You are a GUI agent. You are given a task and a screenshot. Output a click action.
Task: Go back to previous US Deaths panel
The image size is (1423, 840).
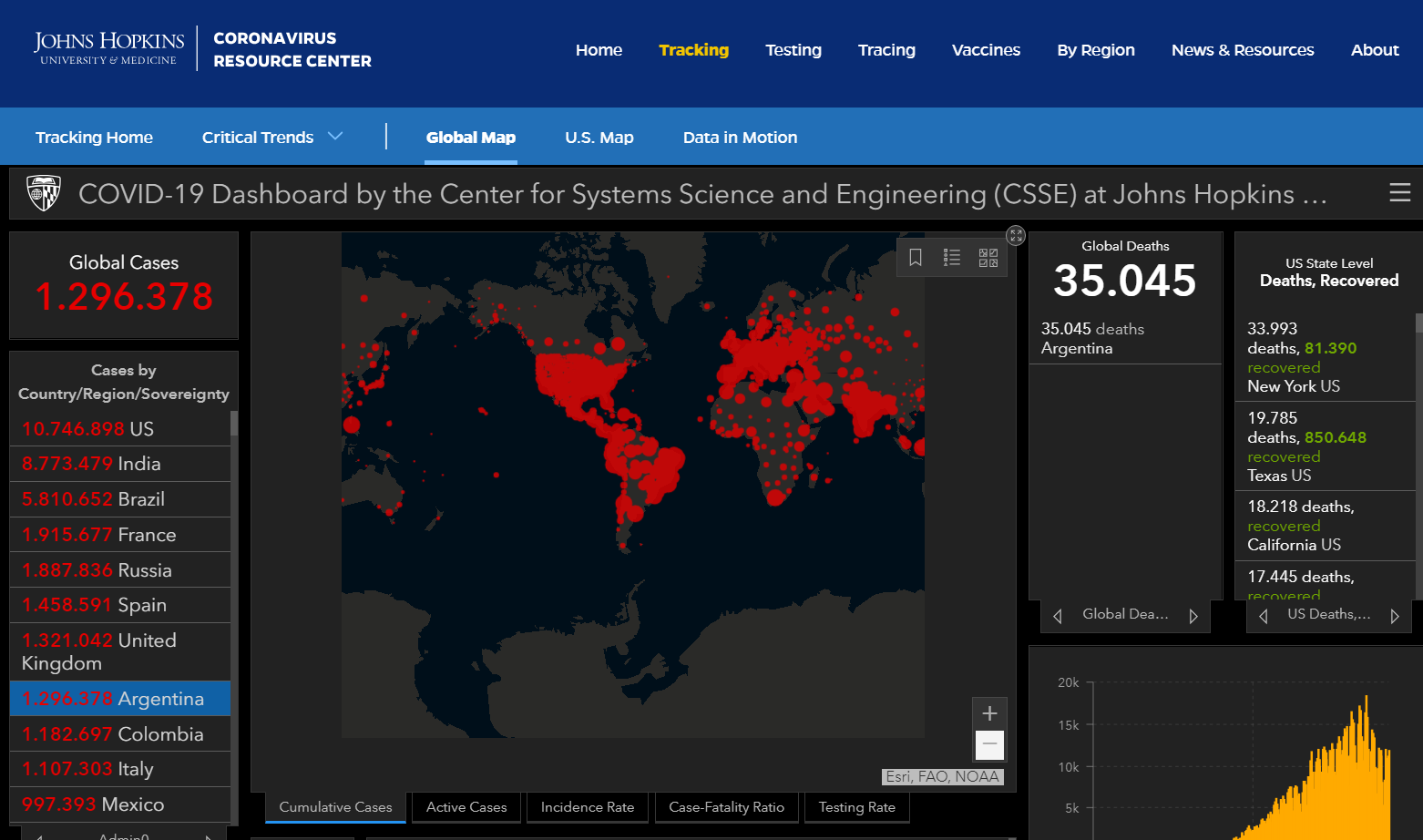1263,616
